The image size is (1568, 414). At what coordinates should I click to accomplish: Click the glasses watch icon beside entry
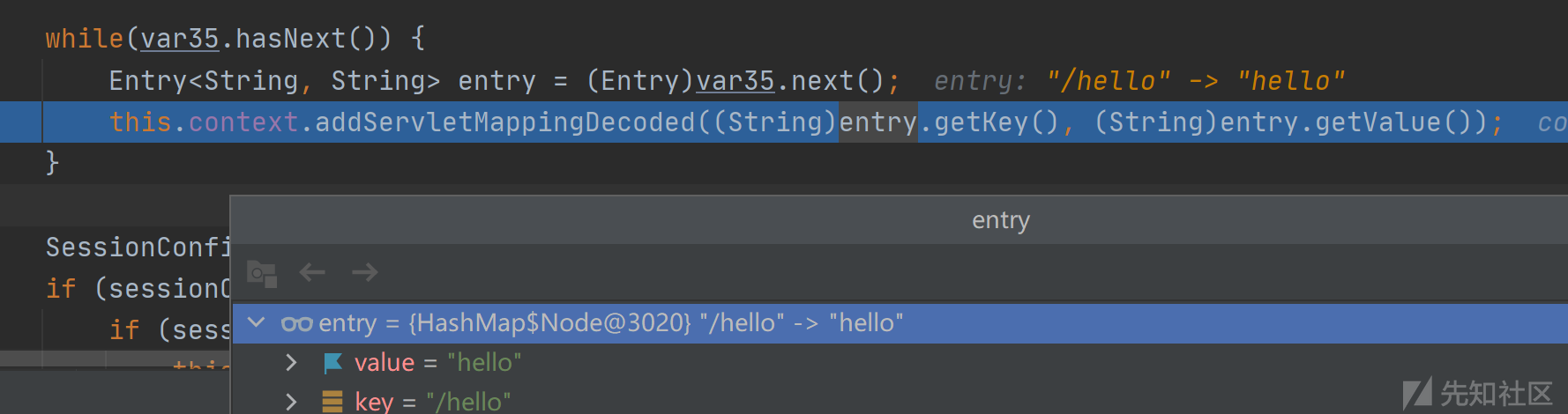(x=296, y=323)
